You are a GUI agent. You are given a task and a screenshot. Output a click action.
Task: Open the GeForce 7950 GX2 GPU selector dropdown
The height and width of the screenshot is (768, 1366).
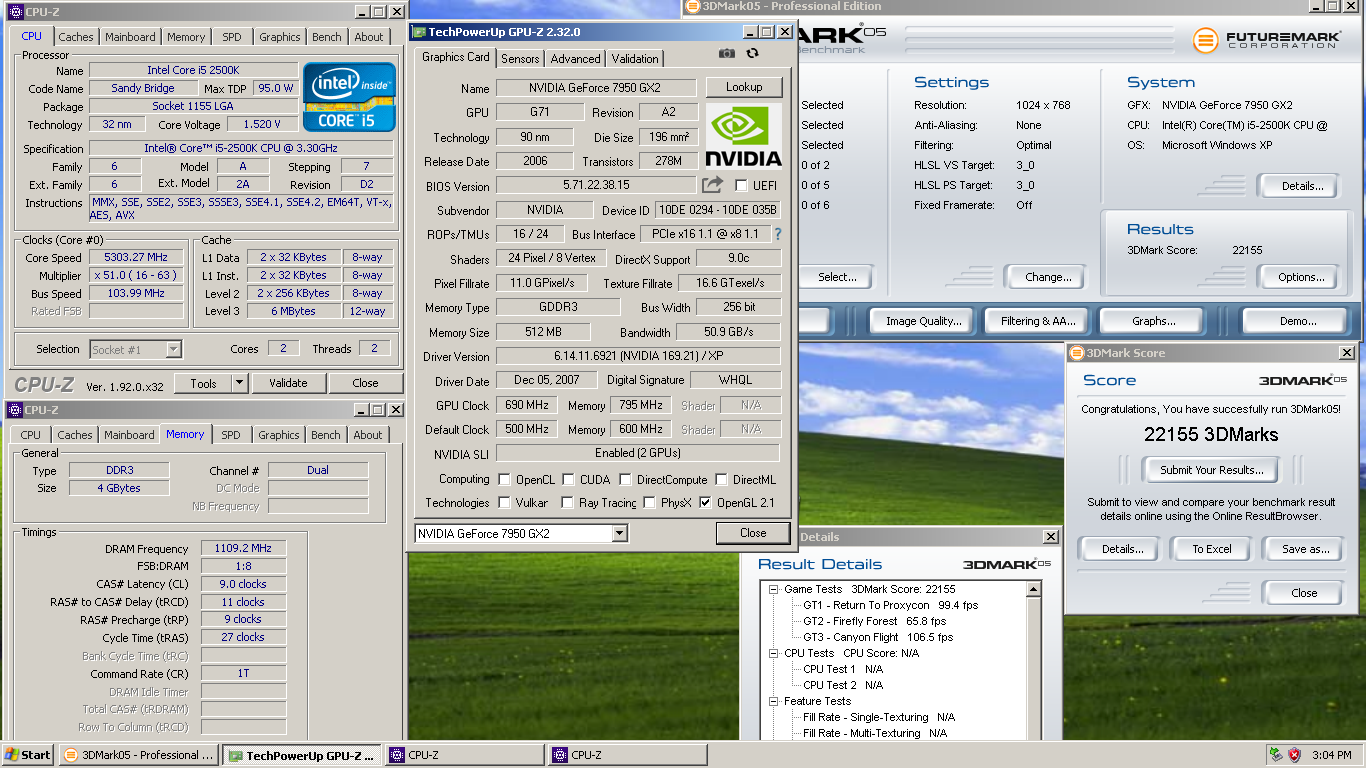click(x=620, y=533)
